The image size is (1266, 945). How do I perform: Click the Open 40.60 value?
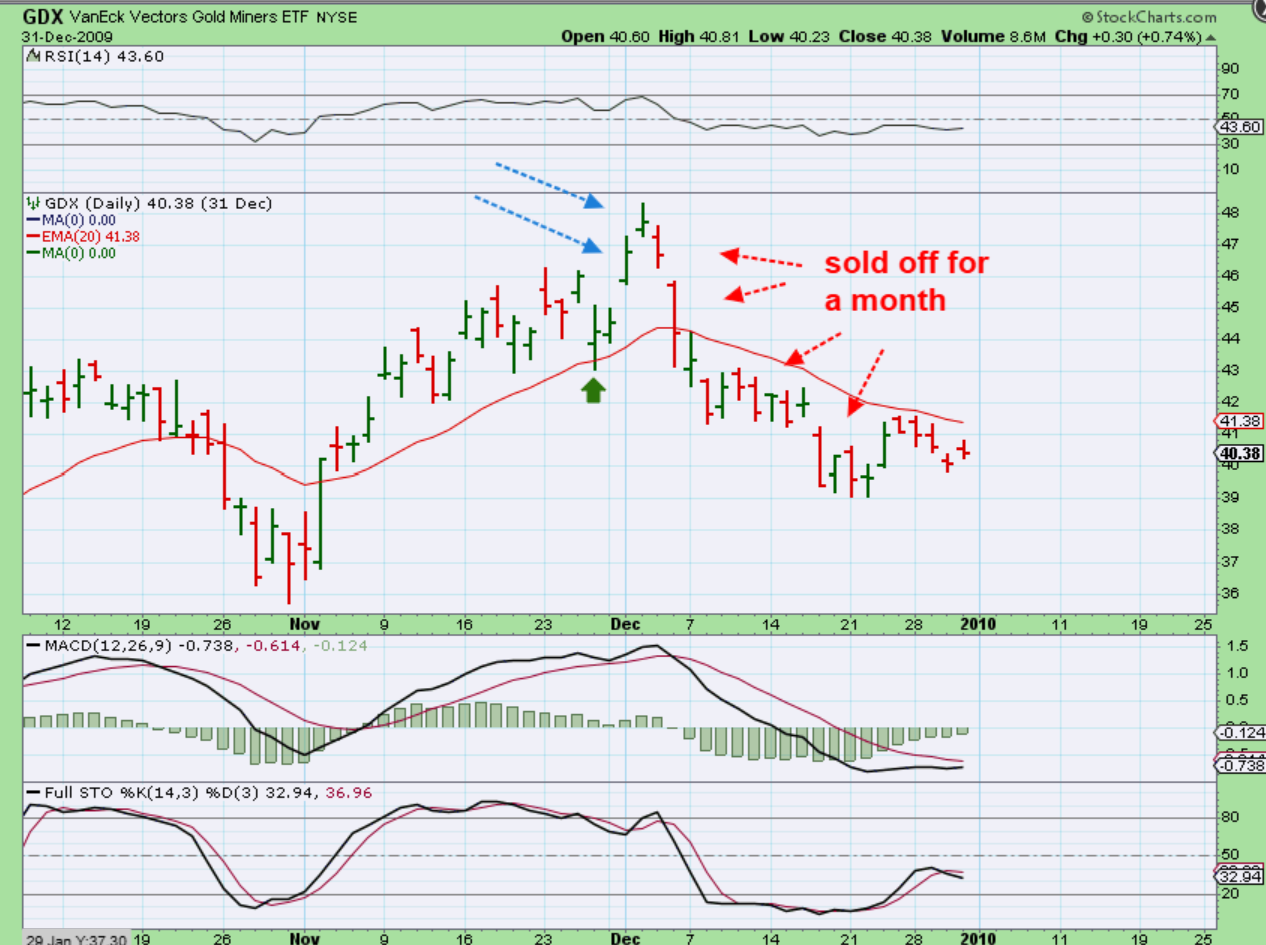click(604, 36)
